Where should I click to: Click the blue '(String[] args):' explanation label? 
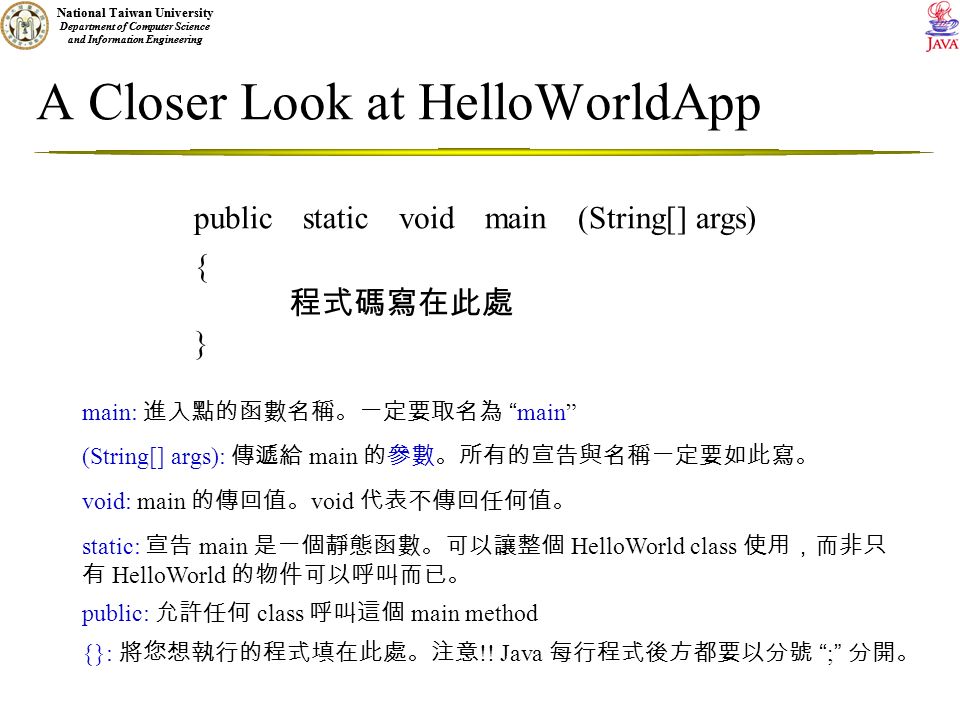153,457
